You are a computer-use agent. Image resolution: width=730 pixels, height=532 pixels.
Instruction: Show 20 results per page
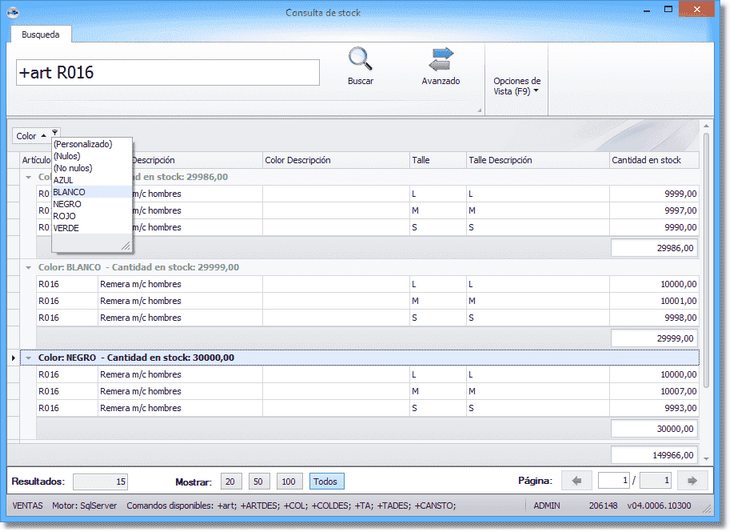pos(231,481)
